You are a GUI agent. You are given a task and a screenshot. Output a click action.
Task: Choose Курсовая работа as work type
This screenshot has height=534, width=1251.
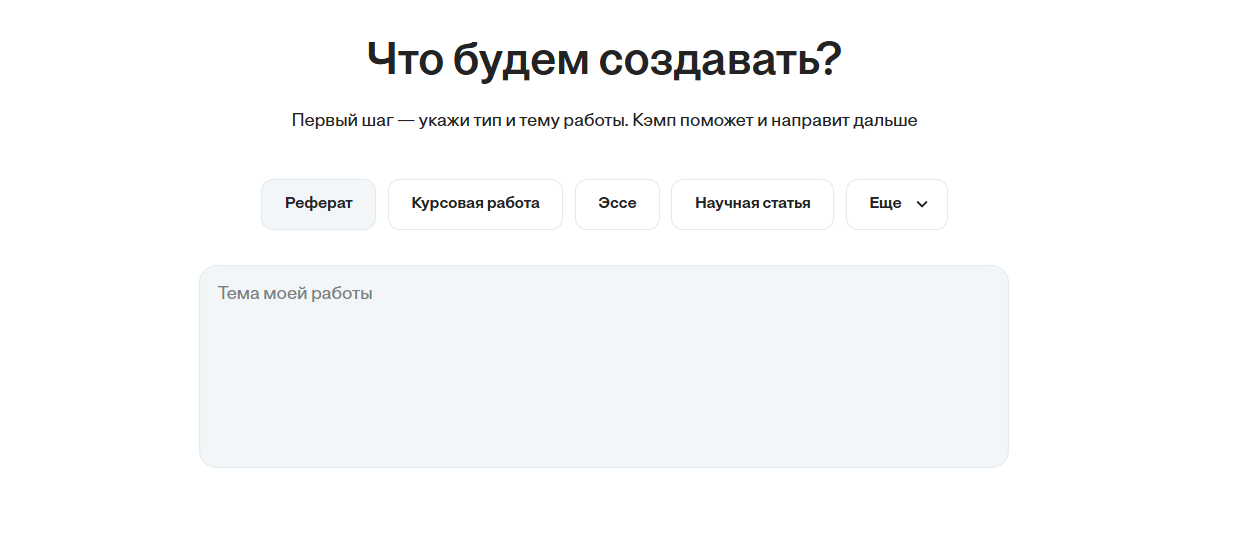(x=475, y=204)
